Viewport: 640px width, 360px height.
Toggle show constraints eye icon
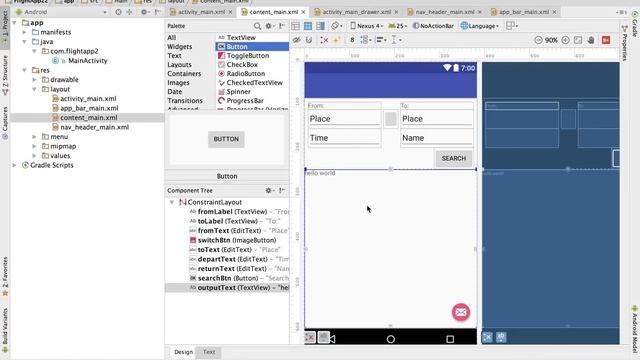tap(297, 40)
